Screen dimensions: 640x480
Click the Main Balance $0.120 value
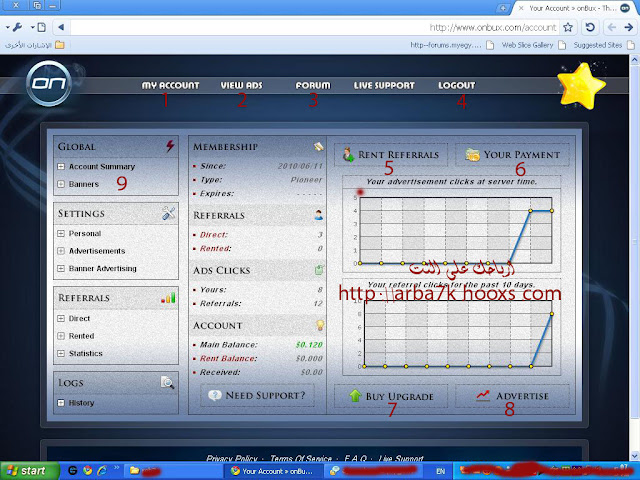point(309,345)
